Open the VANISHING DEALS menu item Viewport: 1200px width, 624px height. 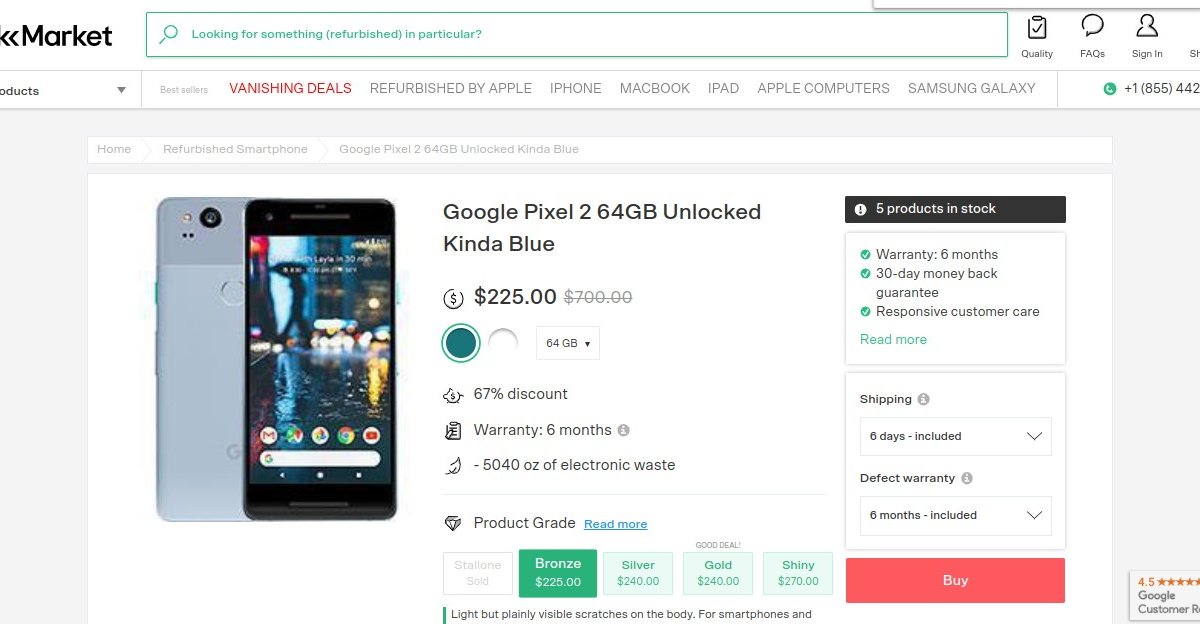[x=290, y=88]
